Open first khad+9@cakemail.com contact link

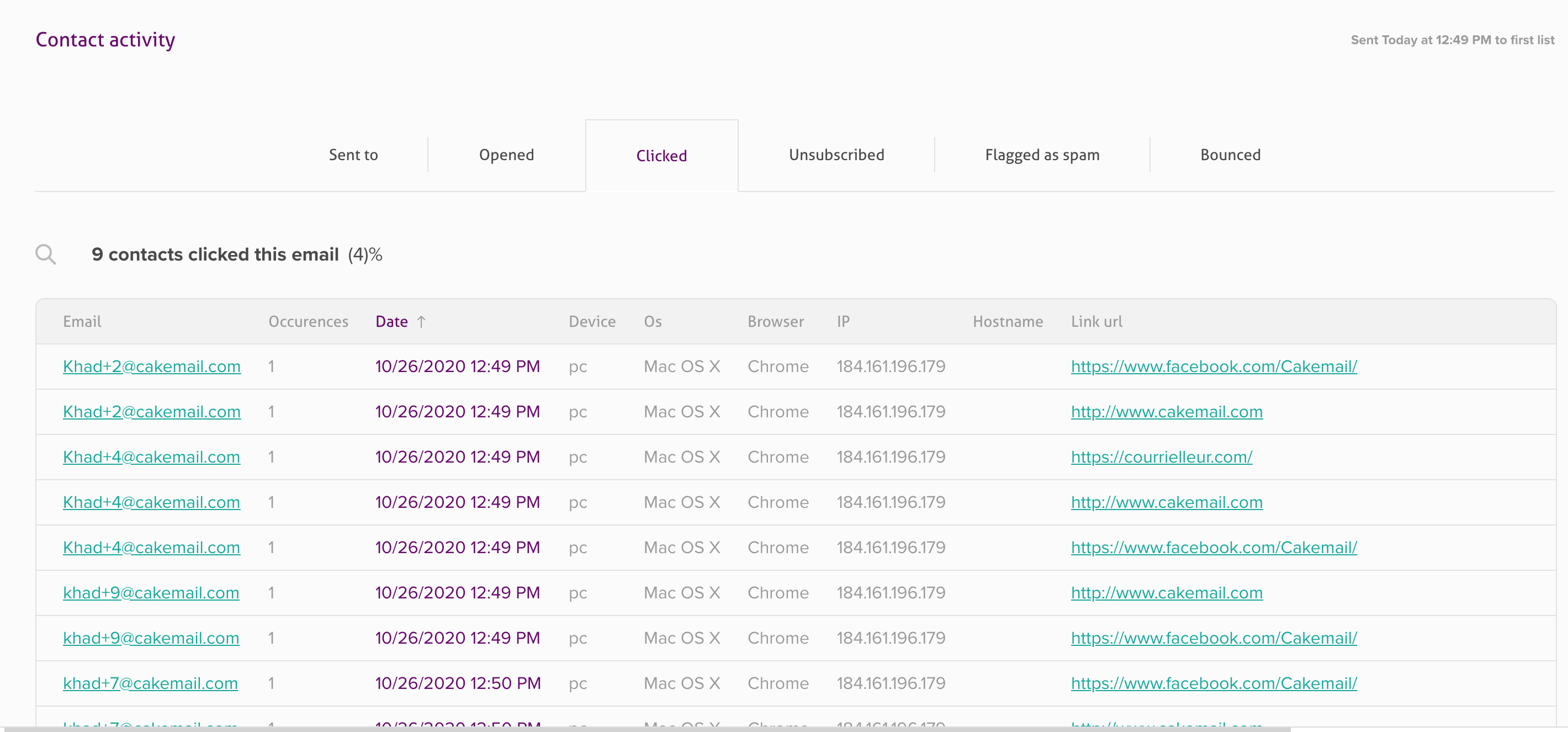coord(151,593)
